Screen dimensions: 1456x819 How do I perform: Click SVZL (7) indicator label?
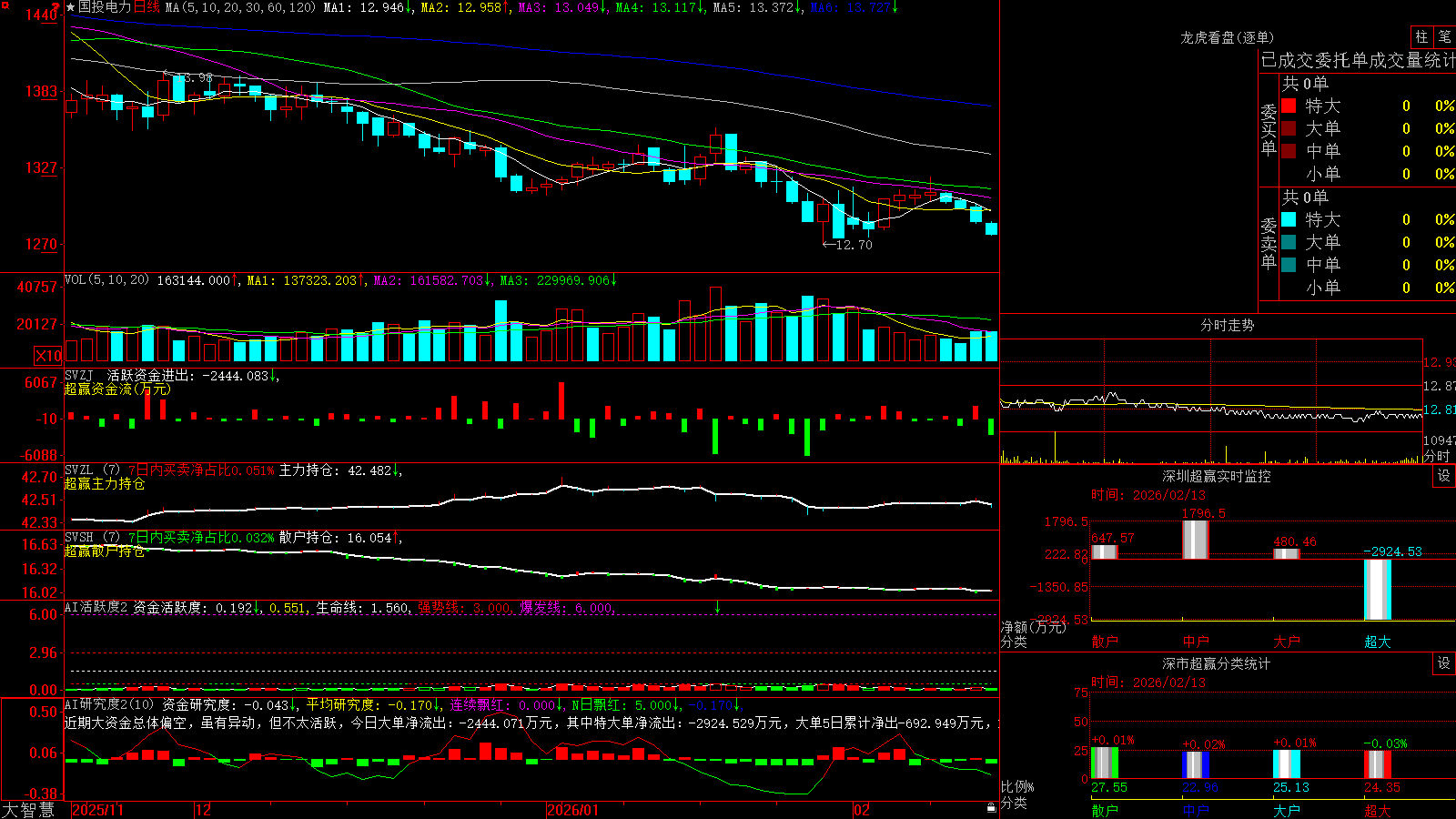point(92,470)
